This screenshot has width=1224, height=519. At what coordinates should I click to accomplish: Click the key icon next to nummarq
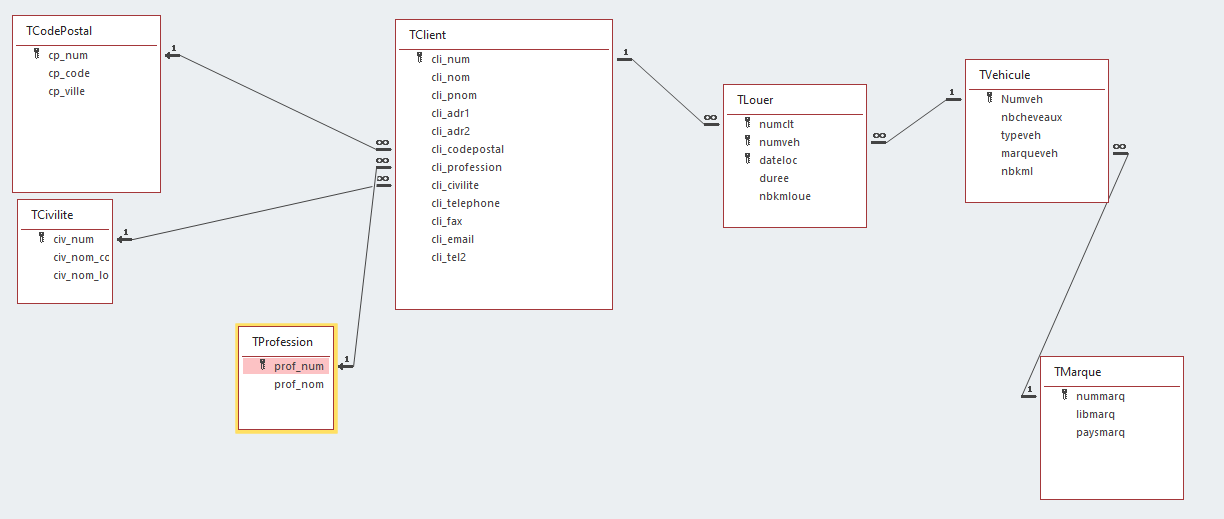(x=1065, y=396)
